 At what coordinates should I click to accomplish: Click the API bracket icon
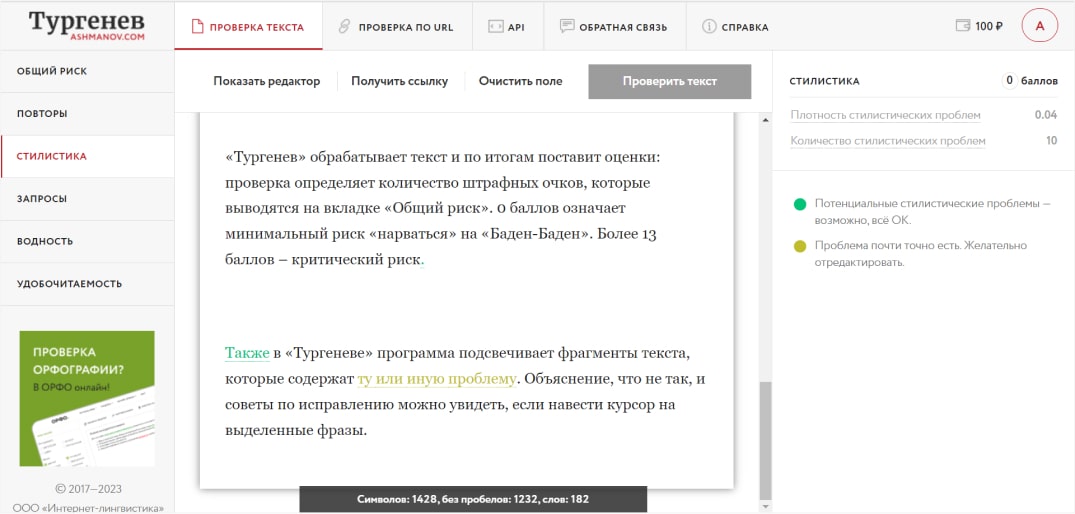click(496, 27)
